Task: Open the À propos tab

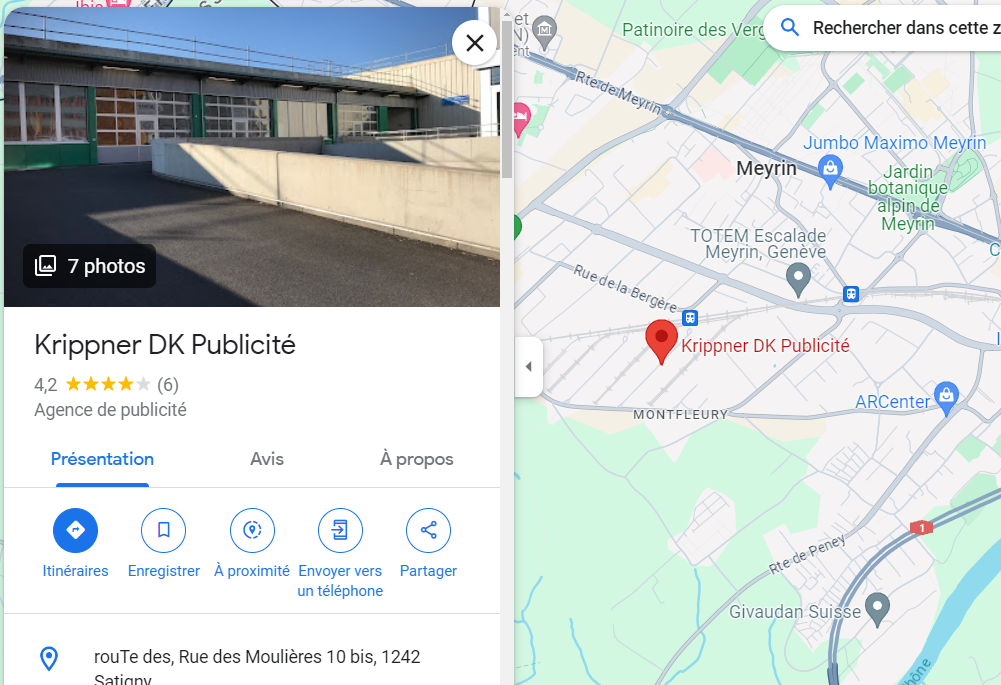Action: click(416, 459)
